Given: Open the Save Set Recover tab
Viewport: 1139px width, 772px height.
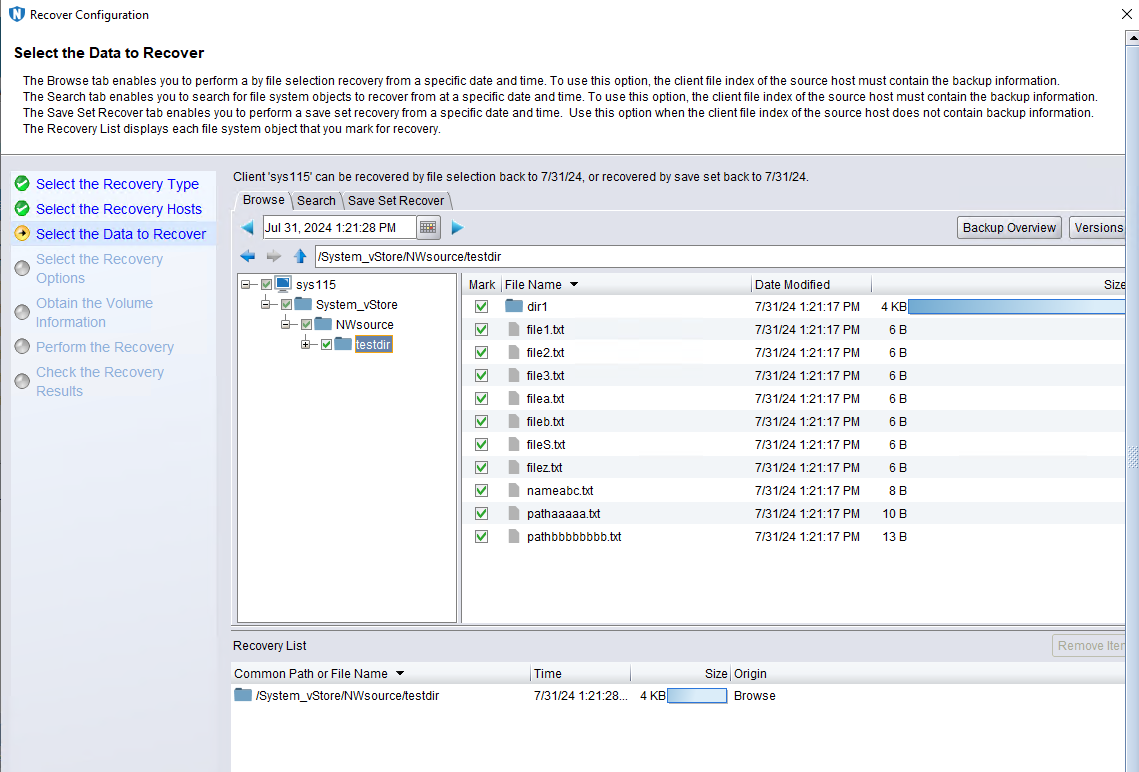Looking at the screenshot, I should (x=396, y=200).
